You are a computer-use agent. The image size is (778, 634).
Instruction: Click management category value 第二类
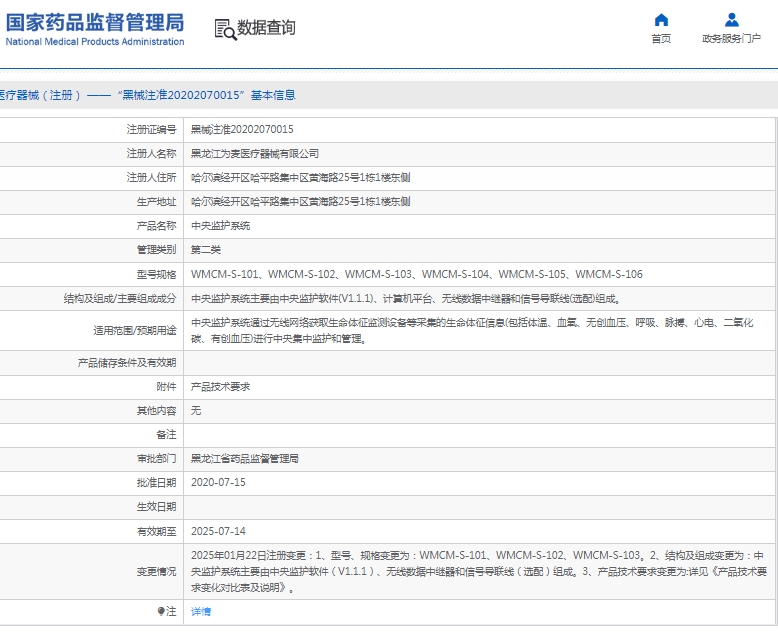[205, 250]
